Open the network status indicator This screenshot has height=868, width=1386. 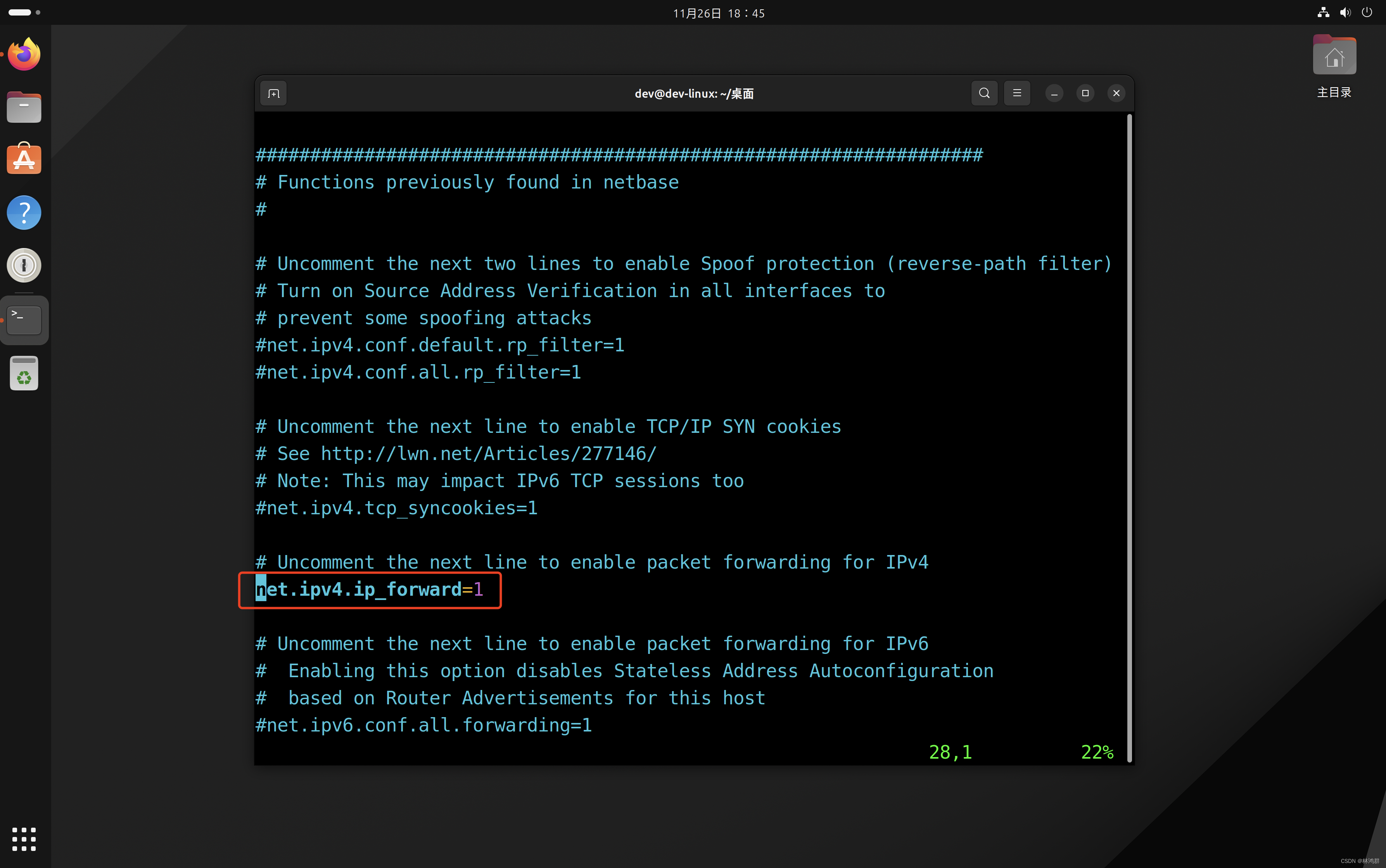(x=1324, y=13)
